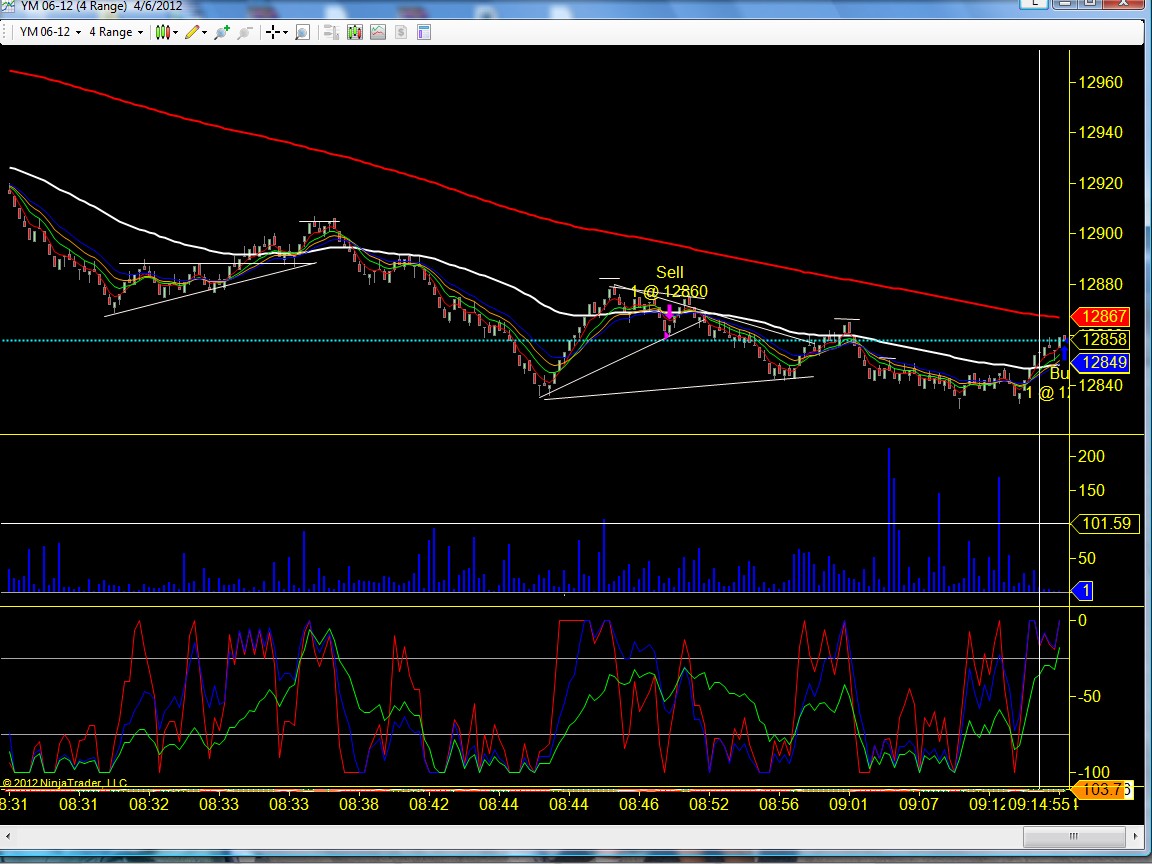Click the 09:07 time axis label

918,804
